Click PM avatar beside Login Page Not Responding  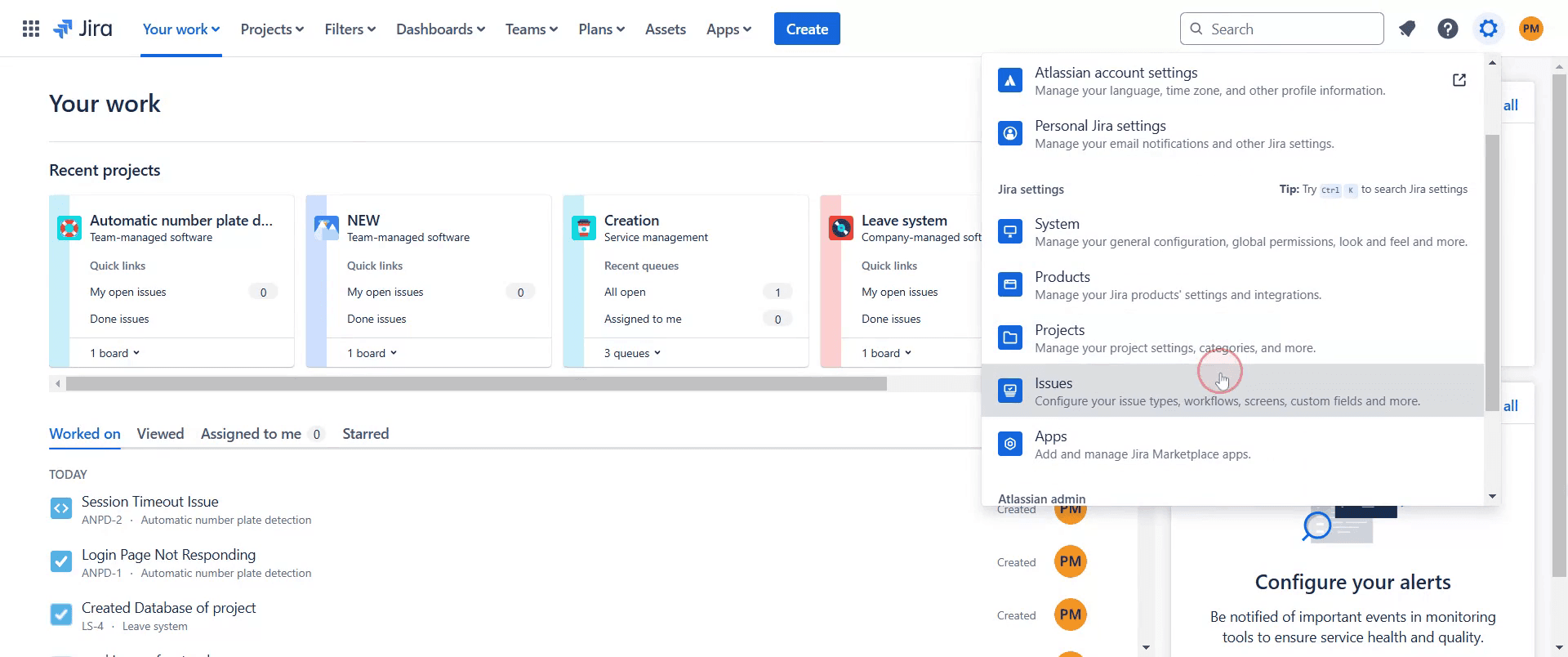[1071, 561]
